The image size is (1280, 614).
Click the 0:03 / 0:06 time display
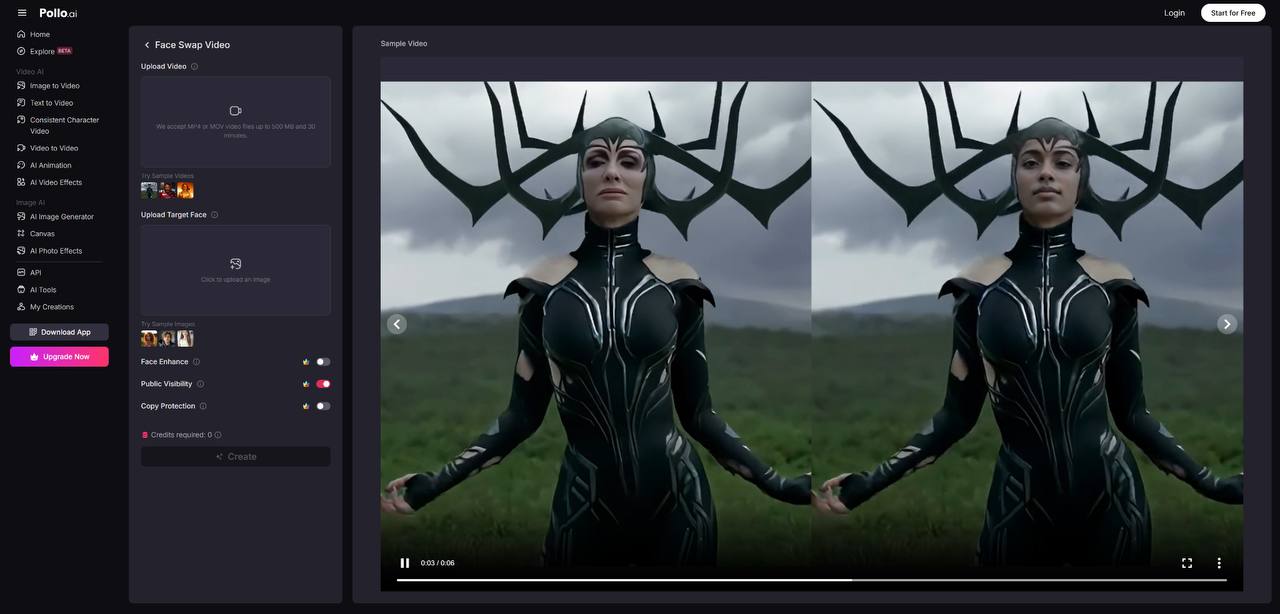click(x=438, y=563)
